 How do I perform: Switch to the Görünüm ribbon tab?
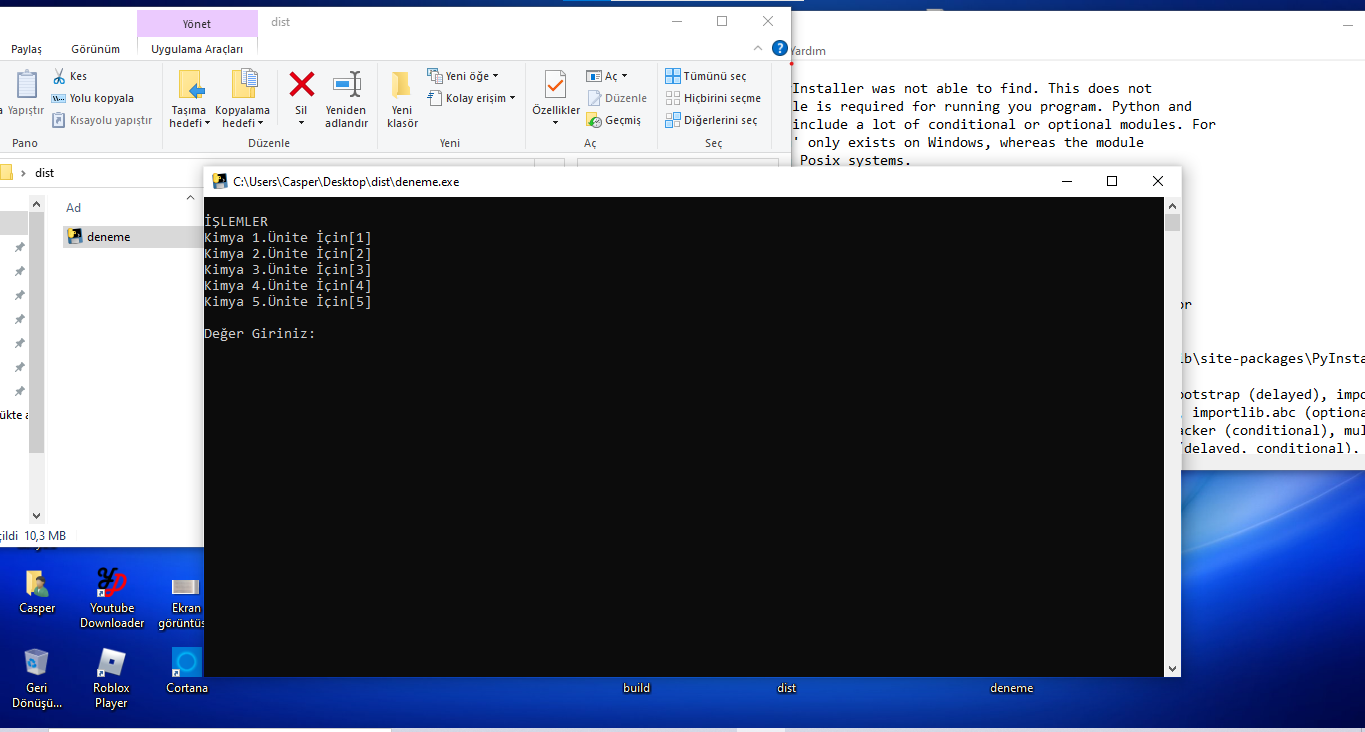(95, 49)
